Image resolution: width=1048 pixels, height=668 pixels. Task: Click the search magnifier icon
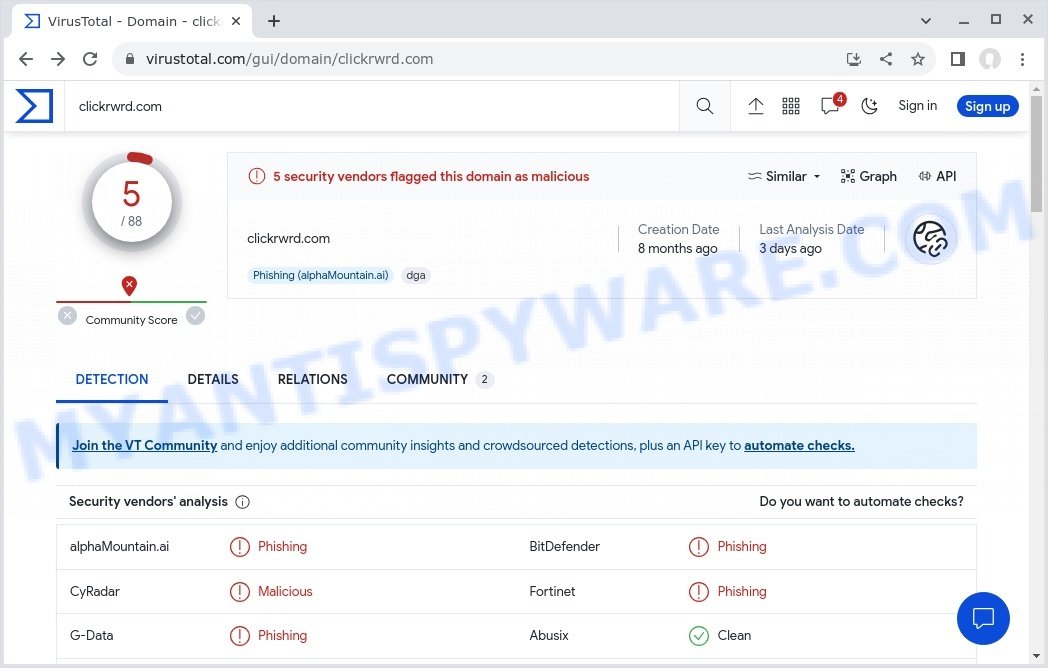[x=704, y=106]
